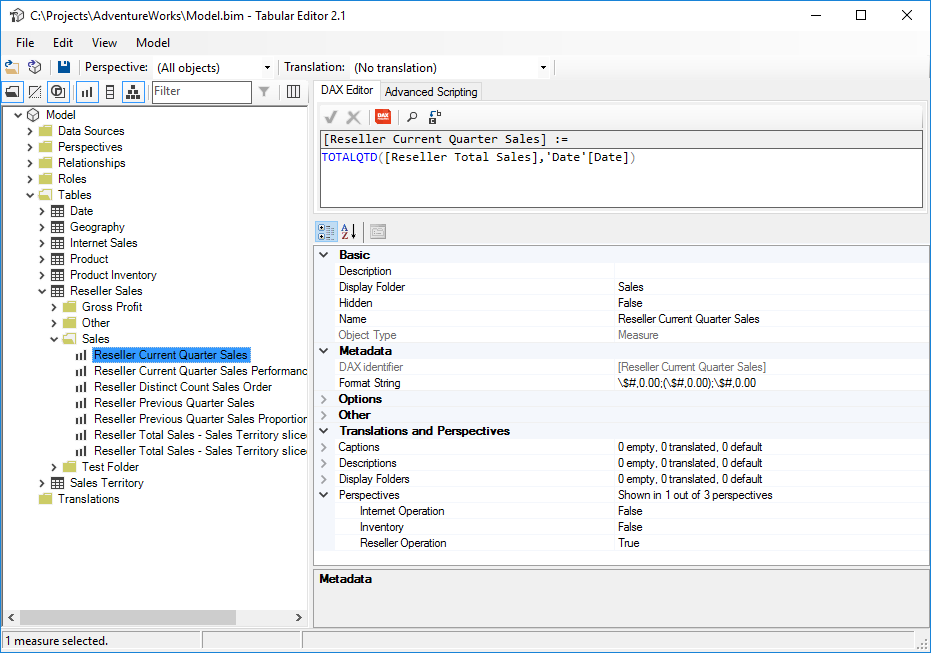This screenshot has height=653, width=931.
Task: Save the model using the save icon
Action: click(63, 66)
